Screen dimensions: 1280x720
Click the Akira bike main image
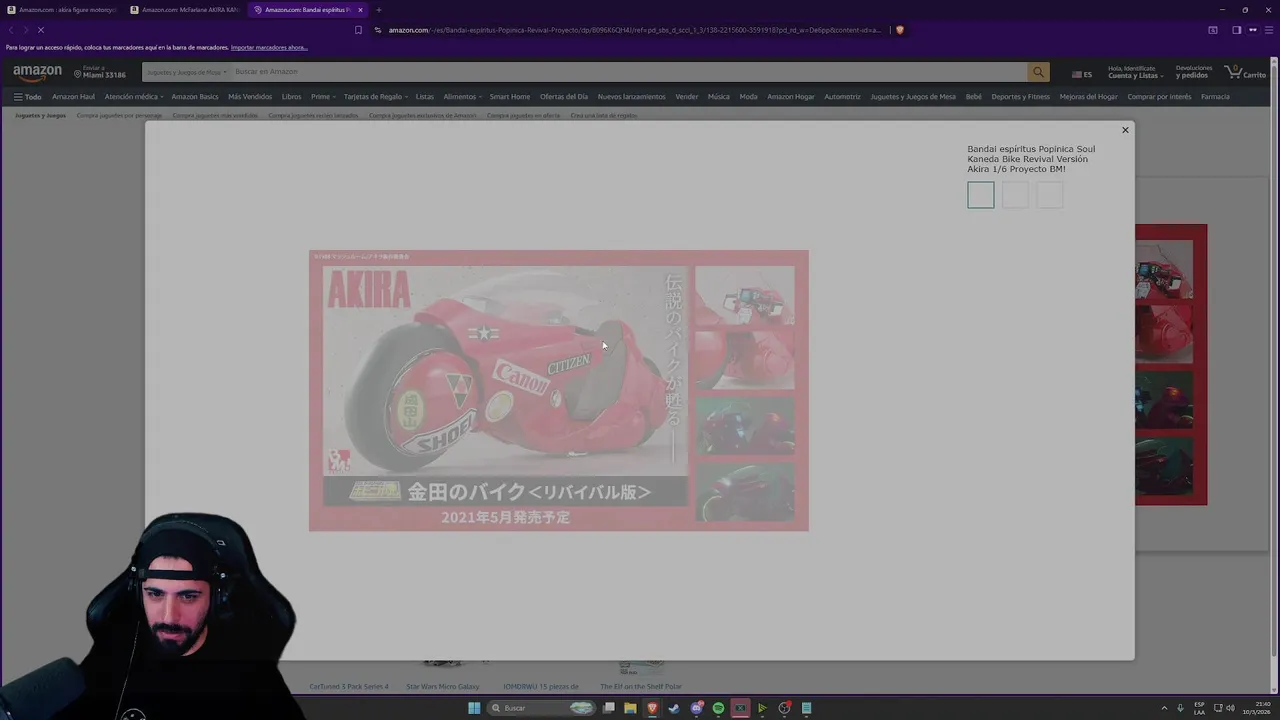[559, 390]
